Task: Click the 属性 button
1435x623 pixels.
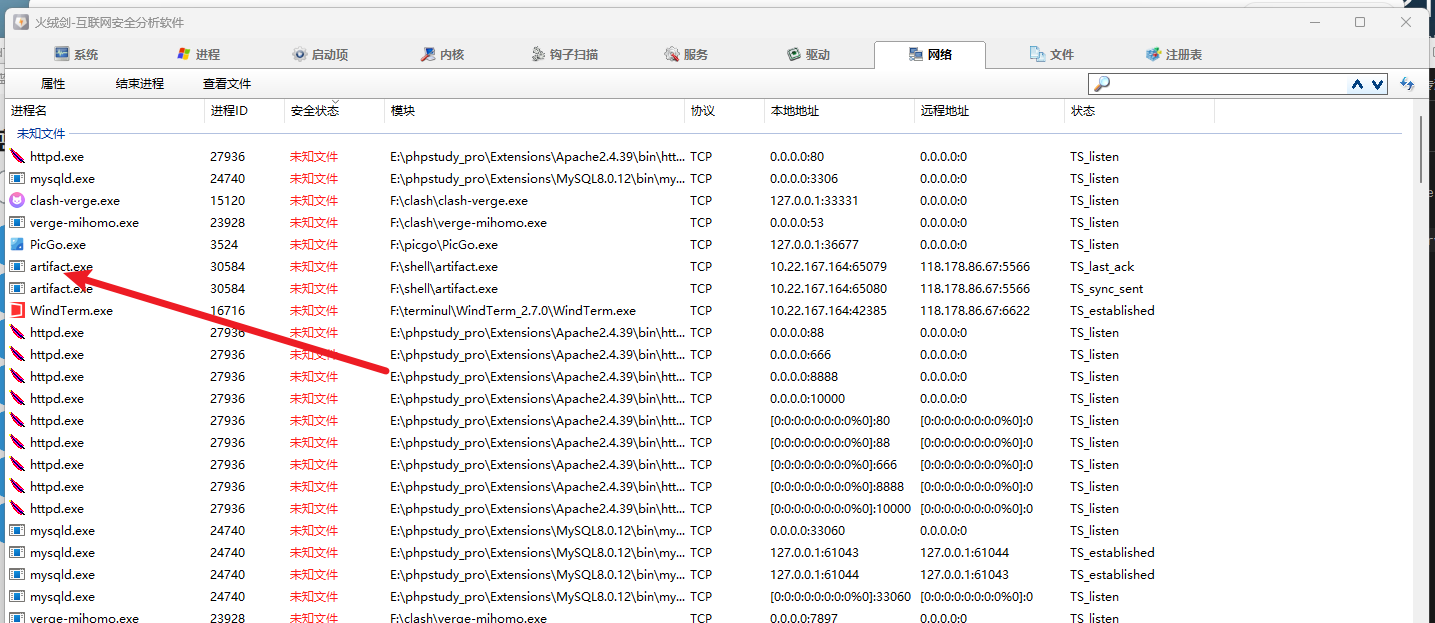Action: 53,84
